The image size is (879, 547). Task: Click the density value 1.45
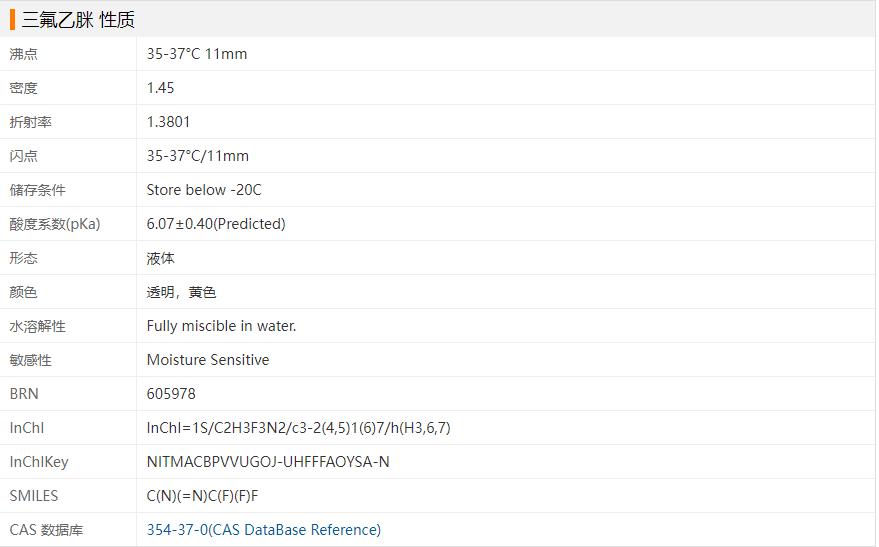[x=160, y=88]
